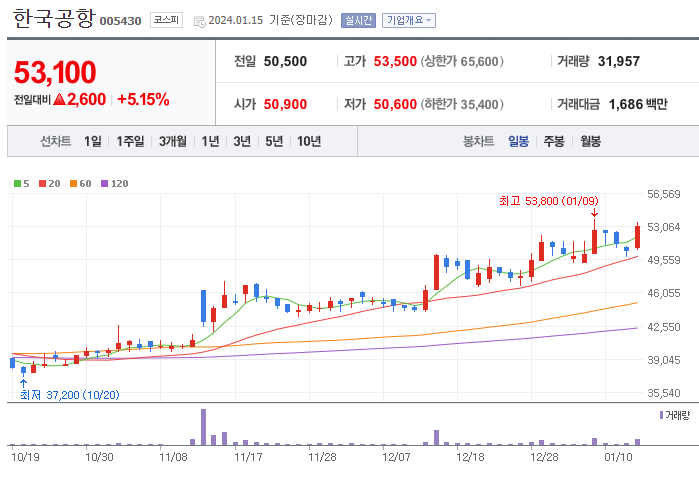Select the 10년 line chart tab
Image resolution: width=699 pixels, height=479 pixels.
coord(309,141)
